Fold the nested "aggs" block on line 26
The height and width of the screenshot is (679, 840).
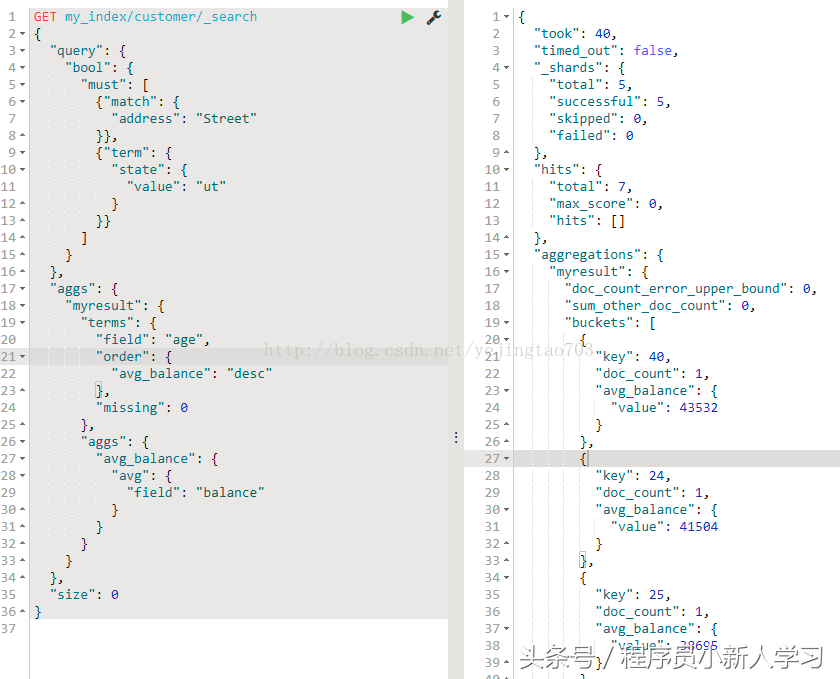click(x=22, y=442)
